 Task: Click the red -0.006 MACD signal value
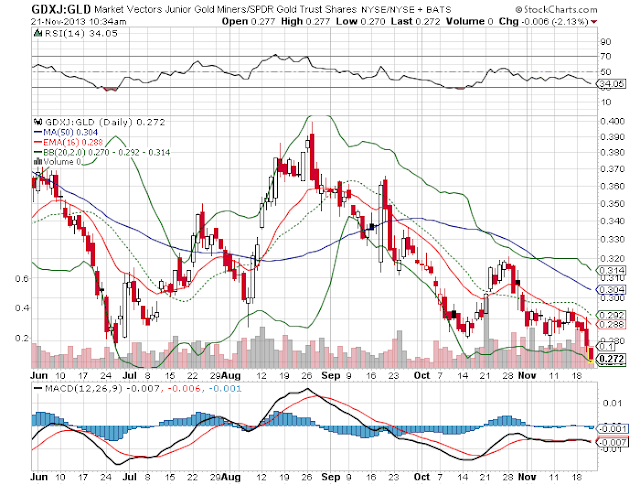184,388
